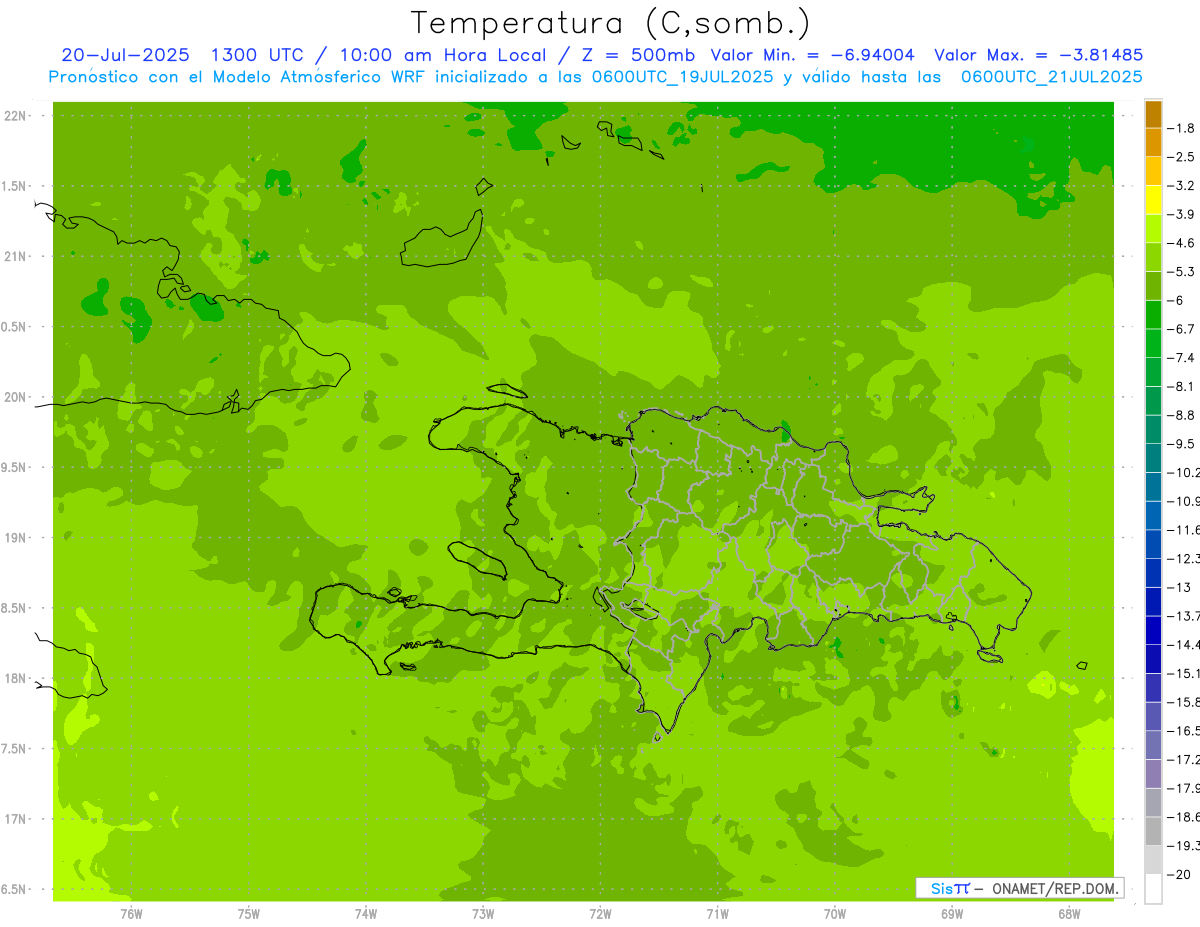Click the '21N' latitude label
This screenshot has width=1200, height=927.
[x=15, y=257]
